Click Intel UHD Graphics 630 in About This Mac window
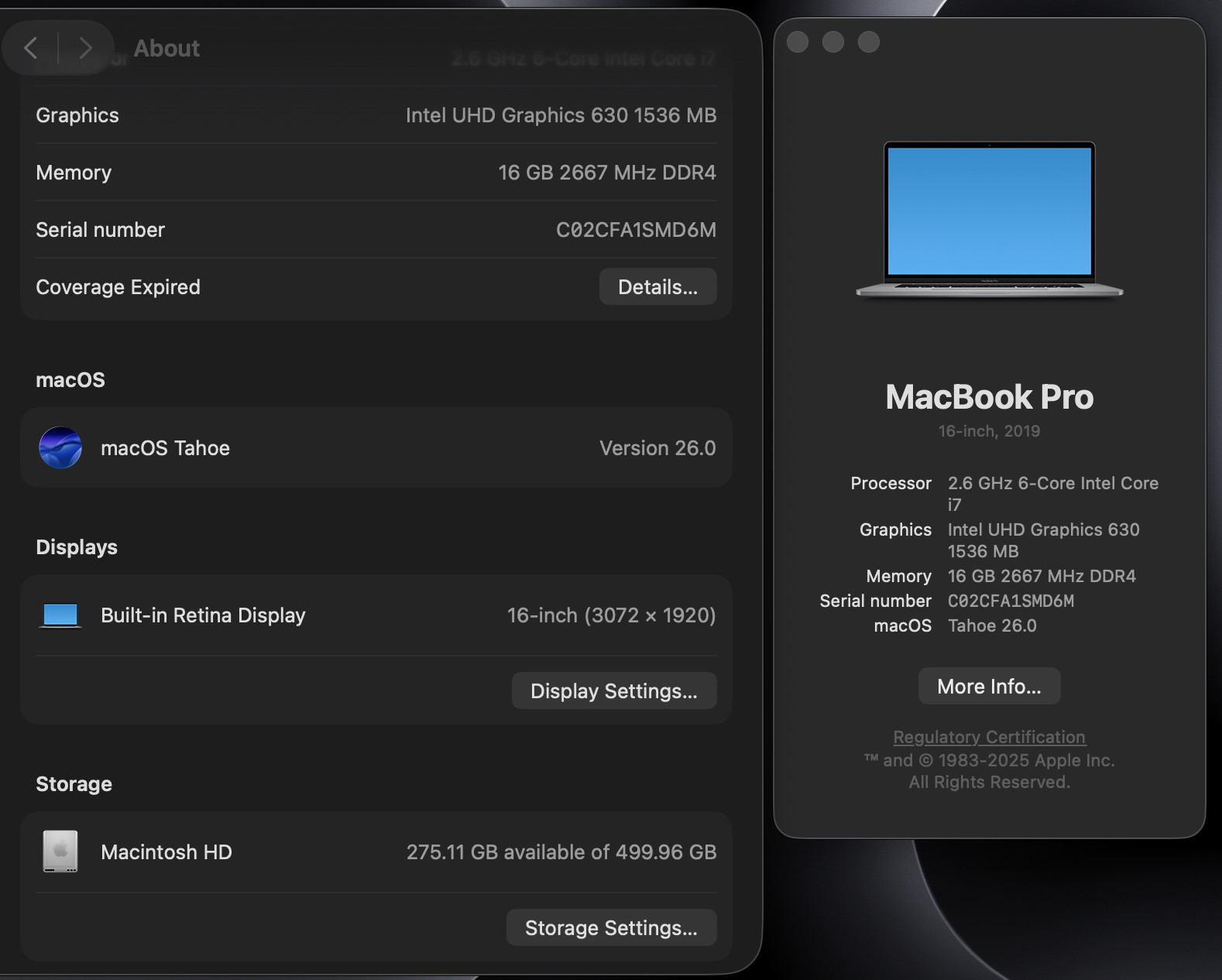The height and width of the screenshot is (980, 1222). [1044, 540]
